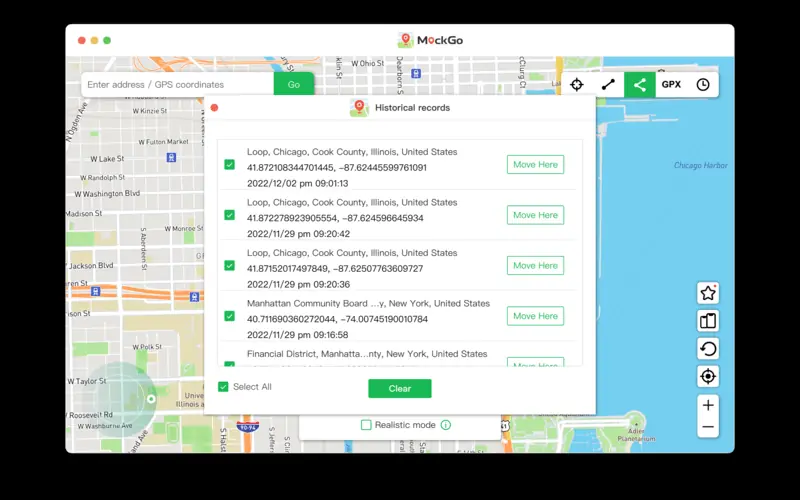Open favorites star icon
The image size is (800, 500).
pos(708,293)
